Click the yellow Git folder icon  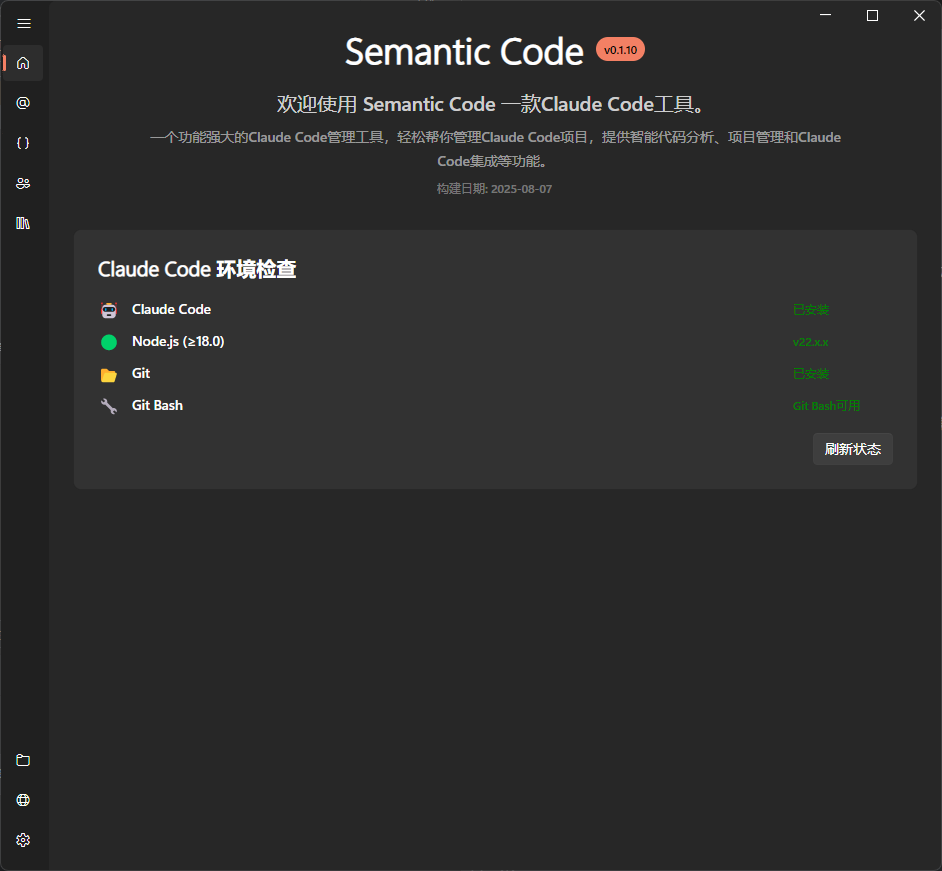pyautogui.click(x=109, y=375)
